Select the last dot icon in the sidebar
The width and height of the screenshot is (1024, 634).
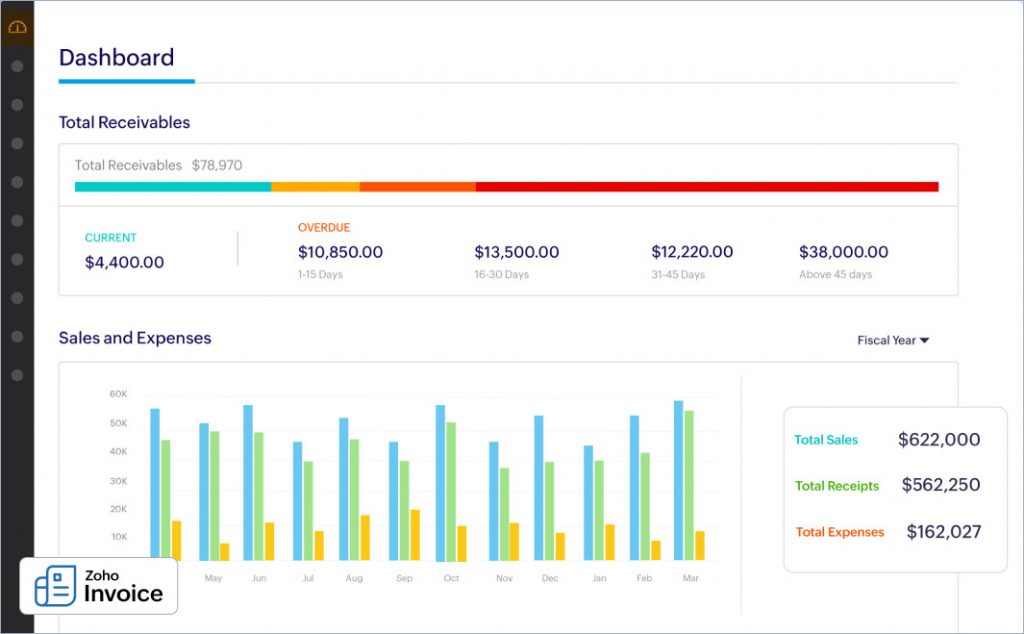[x=17, y=375]
